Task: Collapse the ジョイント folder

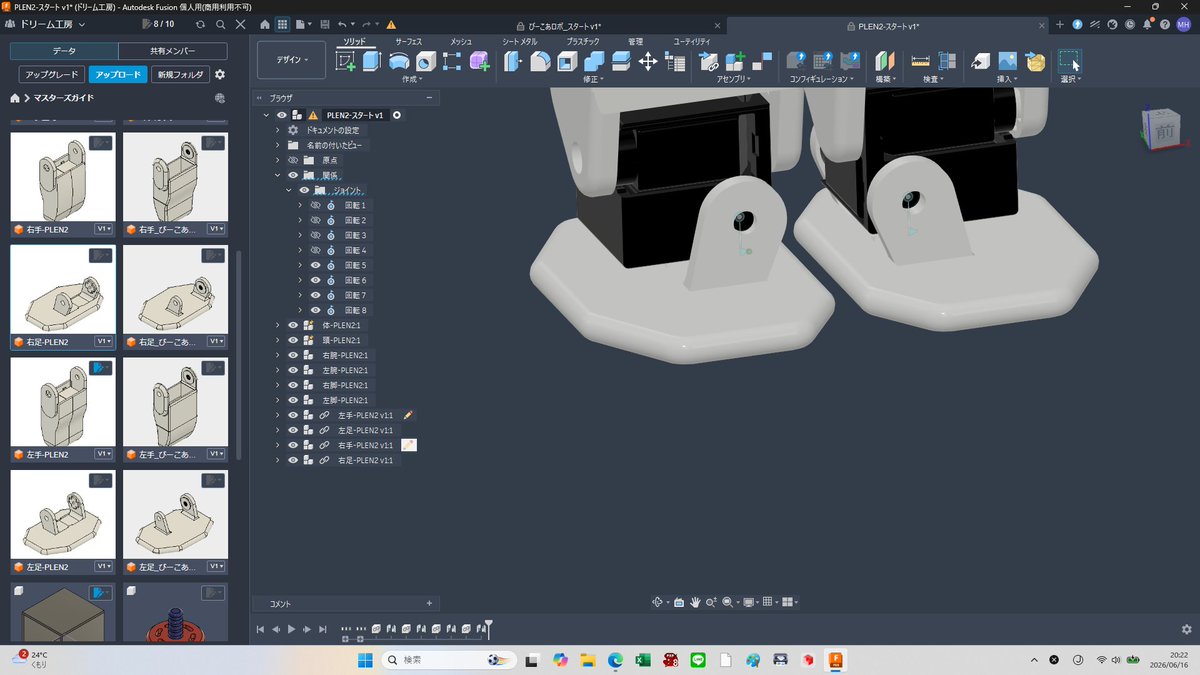Action: pyautogui.click(x=289, y=190)
